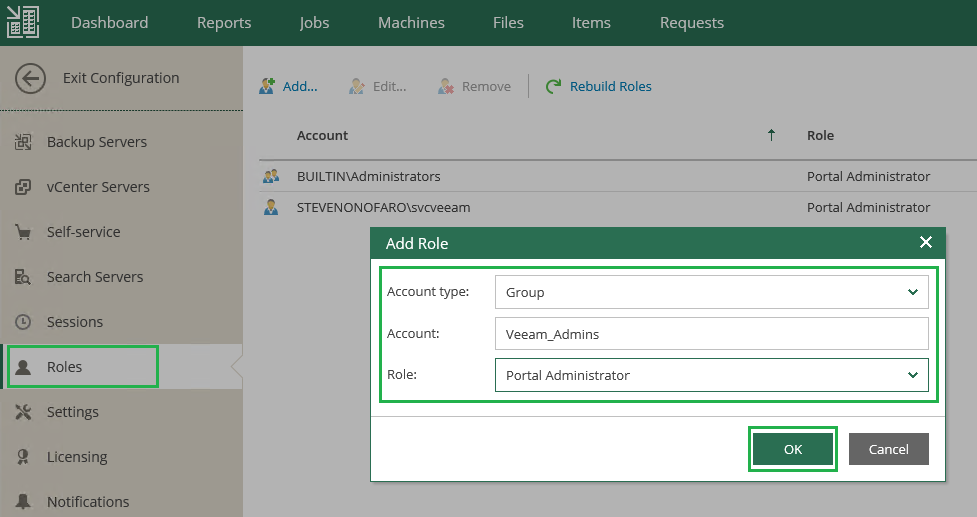
Task: Select the BUILTIN\Administrators account row
Action: tap(368, 176)
